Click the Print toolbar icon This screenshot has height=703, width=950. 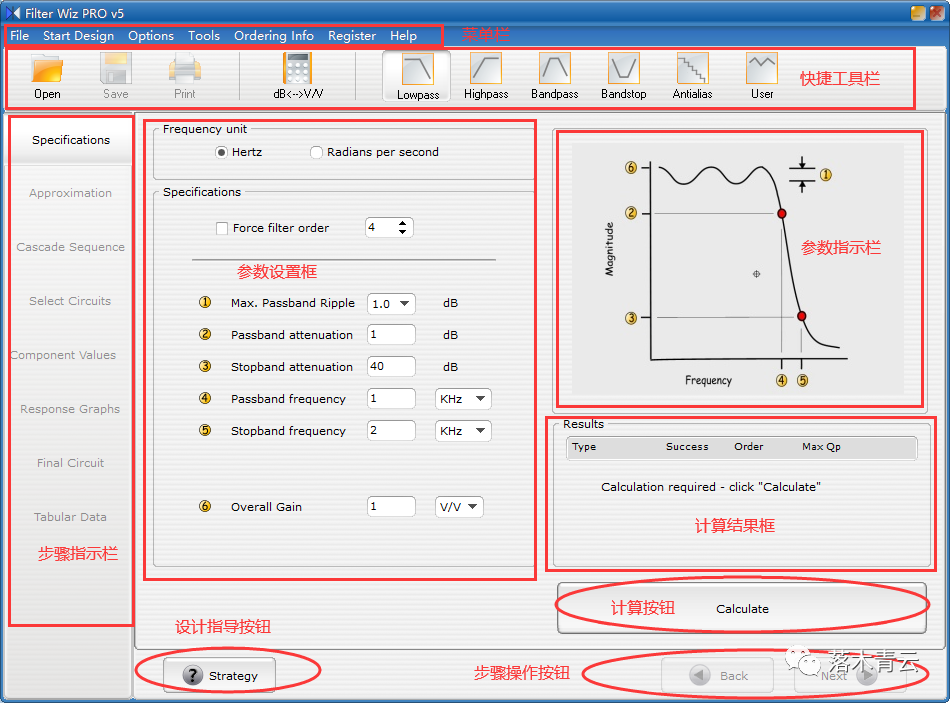(185, 76)
